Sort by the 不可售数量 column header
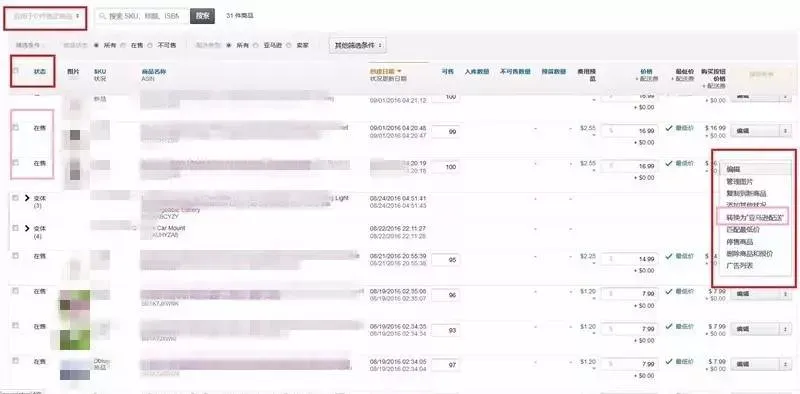The height and width of the screenshot is (394, 800). pos(515,72)
